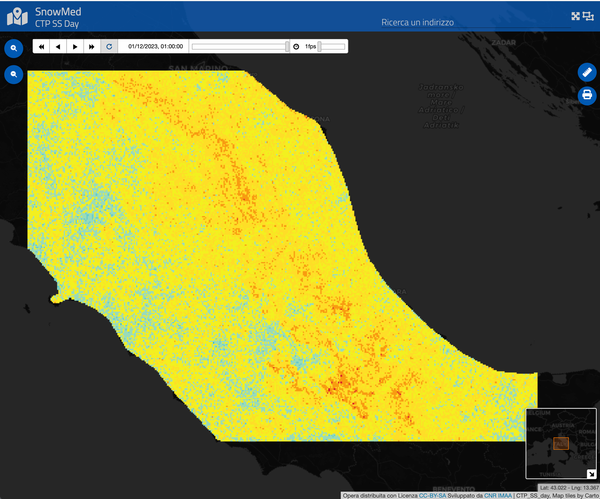Viewport: 600px width, 499px height.
Task: Click the time position slider handle
Action: [x=287, y=46]
